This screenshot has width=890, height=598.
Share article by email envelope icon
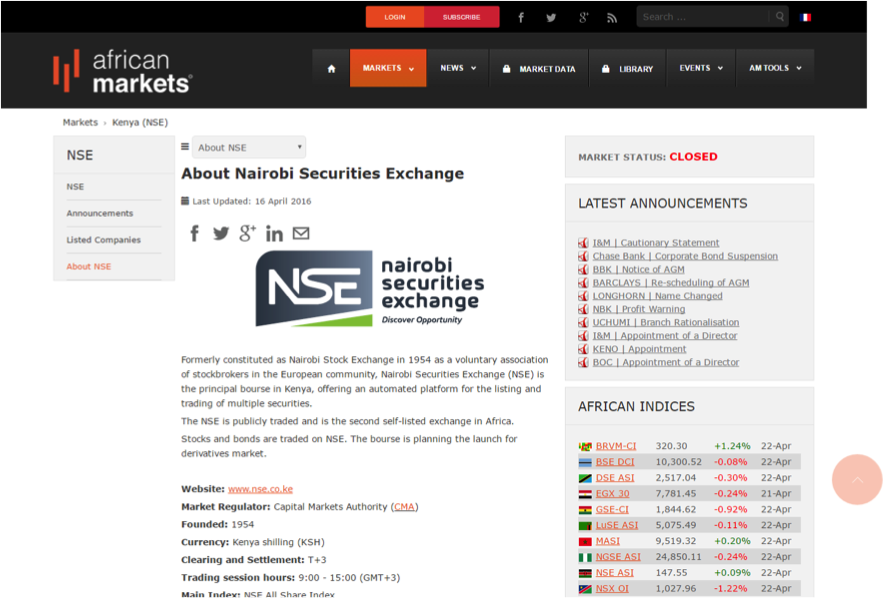pyautogui.click(x=301, y=233)
